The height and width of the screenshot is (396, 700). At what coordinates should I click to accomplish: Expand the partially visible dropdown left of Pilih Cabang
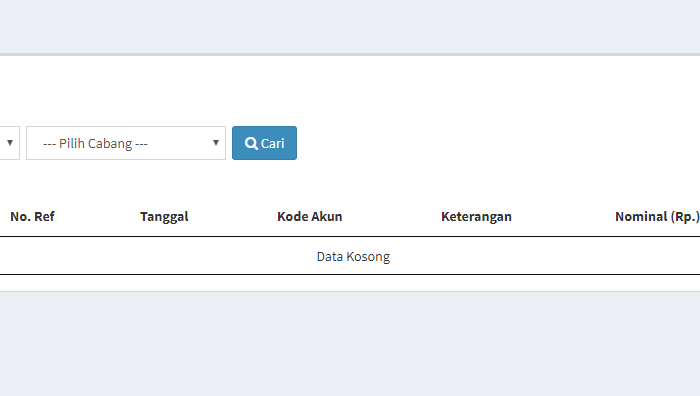point(9,143)
